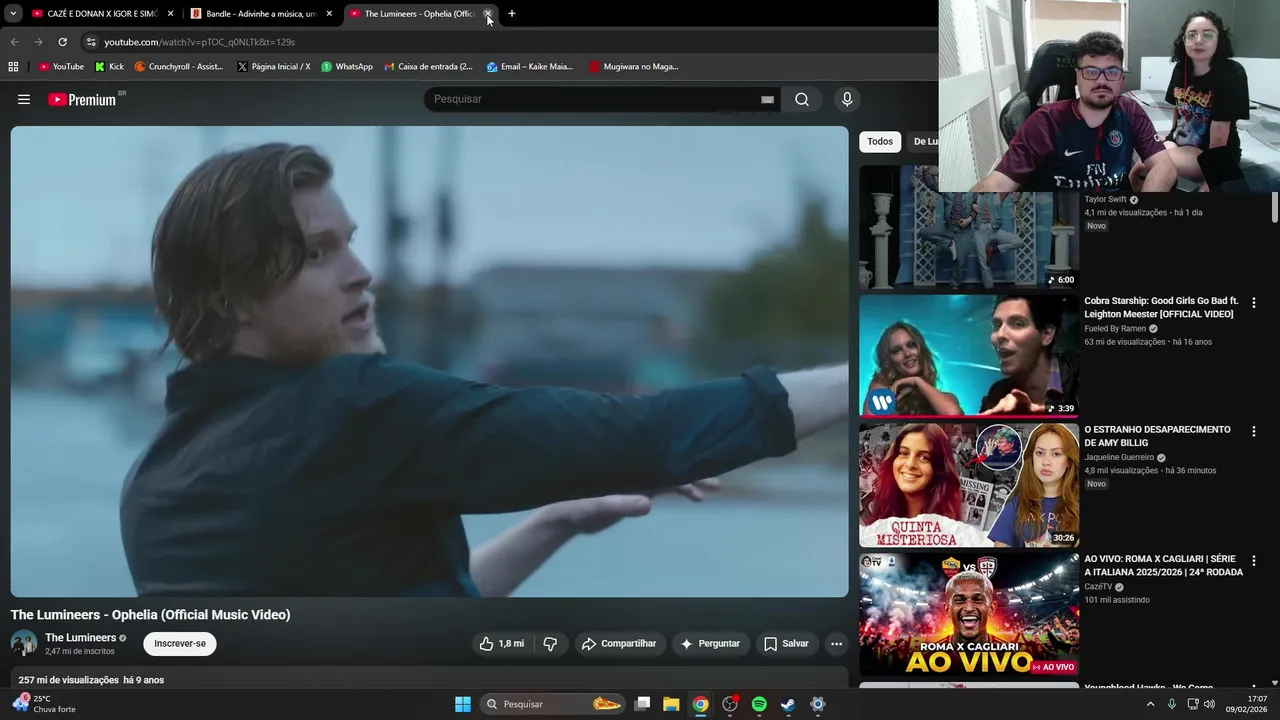
Task: Reload the page in Chrome
Action: 62,42
